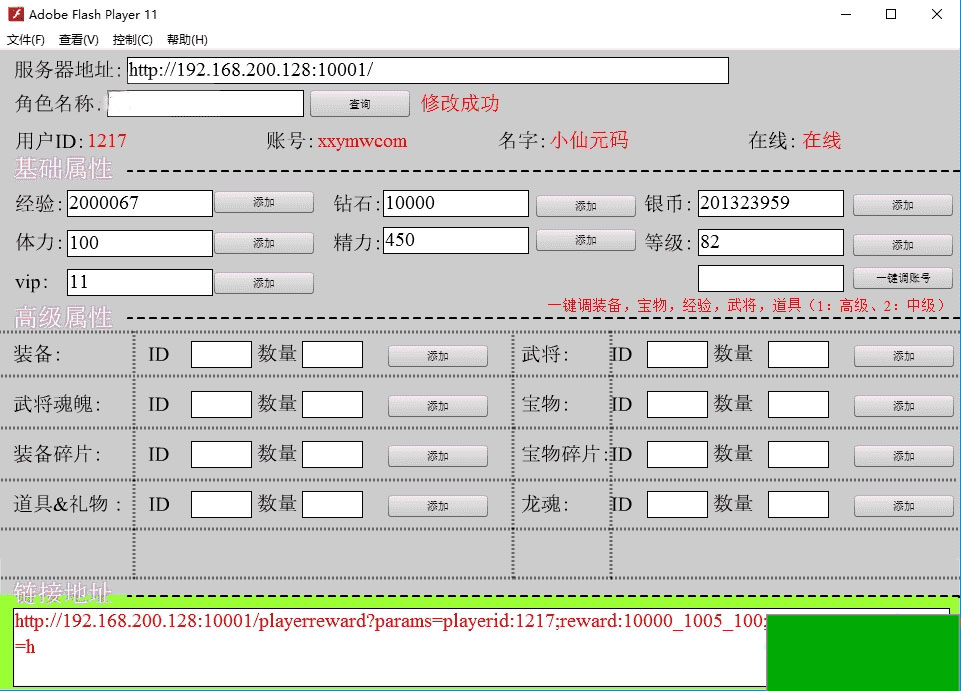Click 添加 button in the 龙魂 row
This screenshot has height=691, width=961.
click(902, 506)
